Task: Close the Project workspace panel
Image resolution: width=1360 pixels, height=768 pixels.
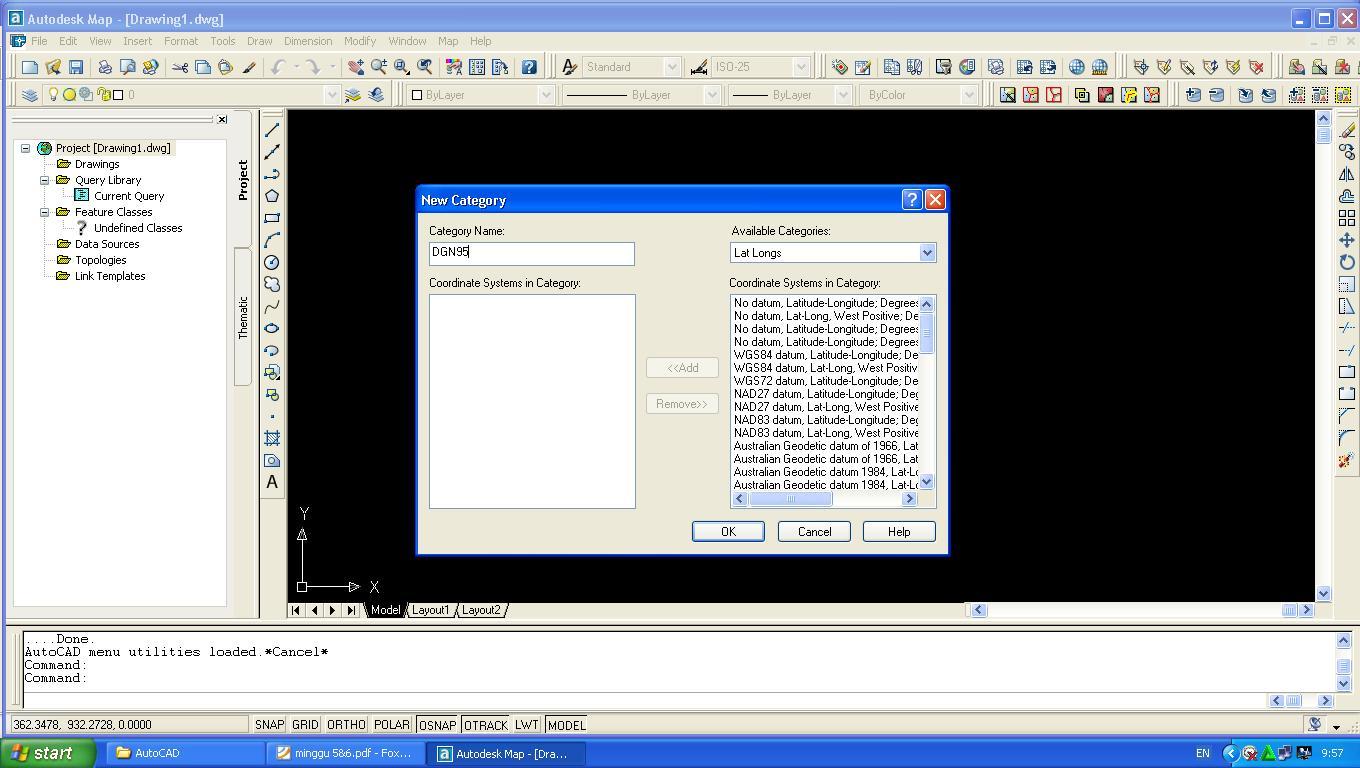Action: (222, 120)
